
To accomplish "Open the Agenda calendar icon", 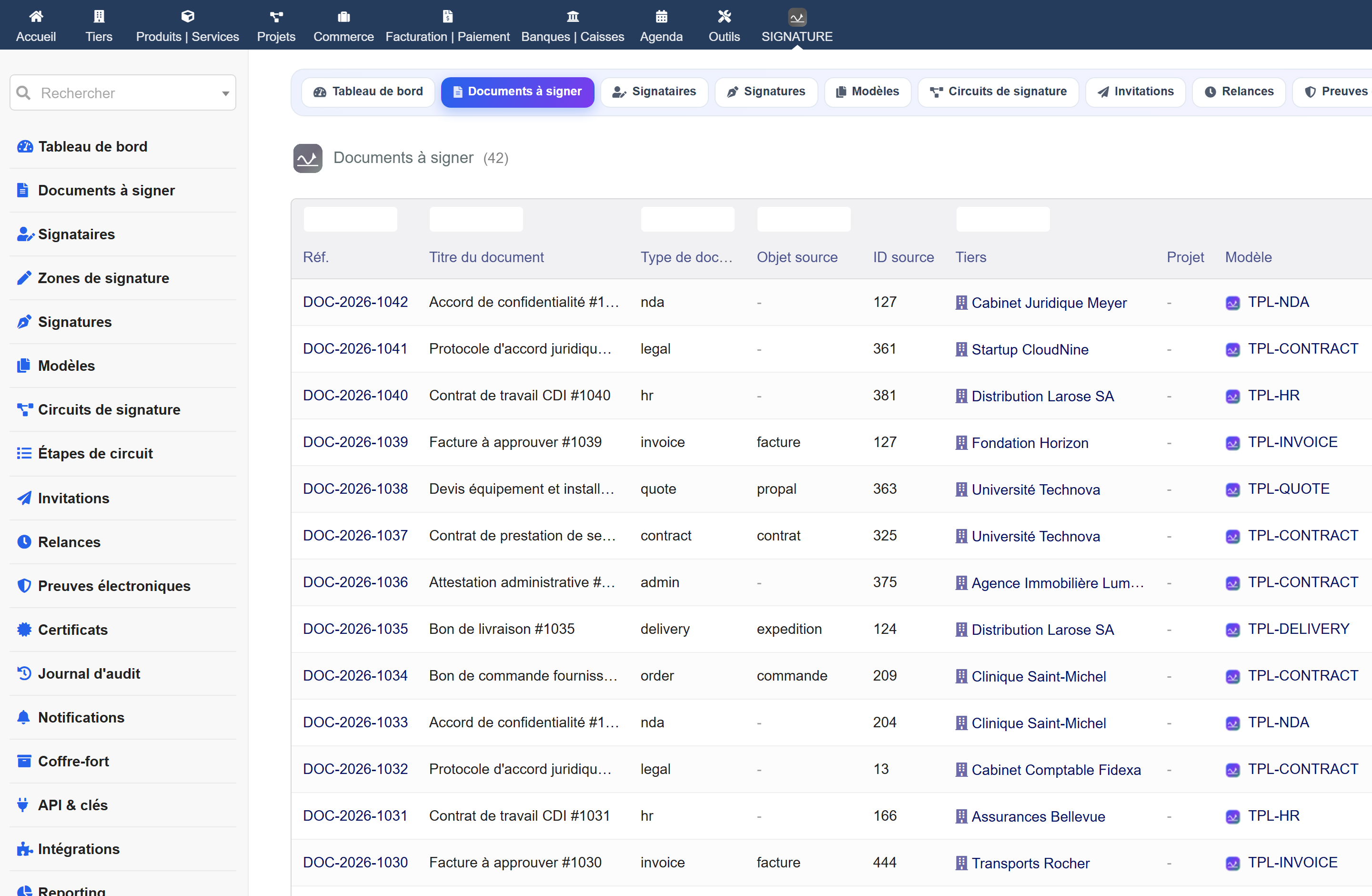I will coord(661,17).
